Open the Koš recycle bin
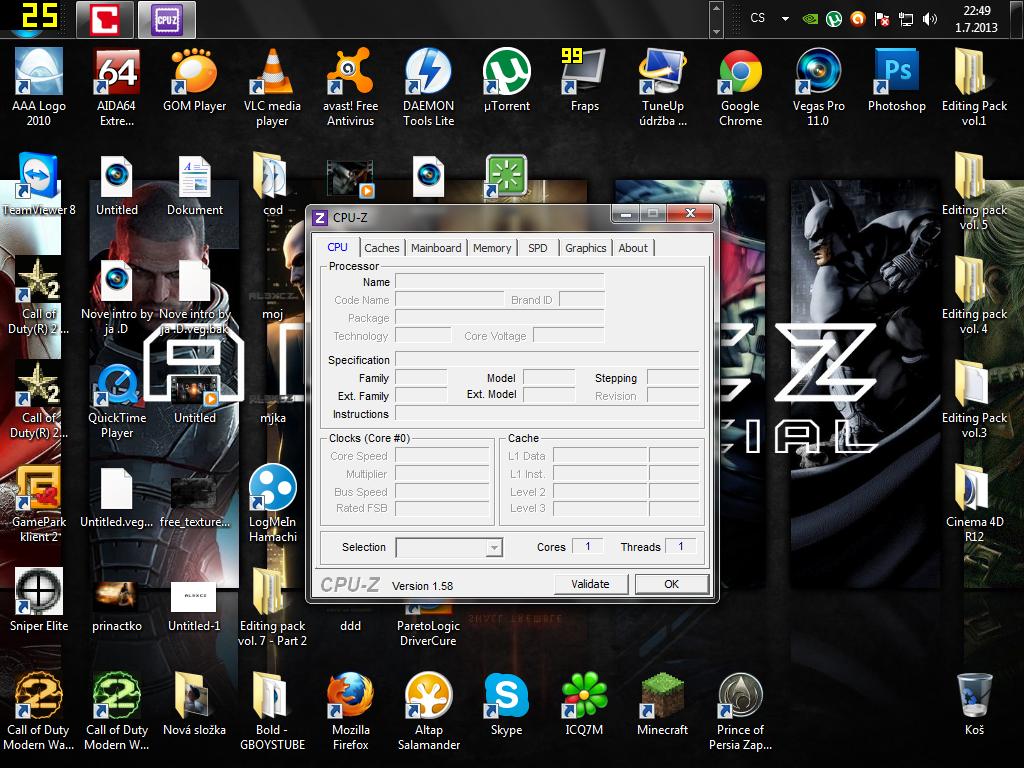This screenshot has width=1024, height=768. tap(974, 697)
